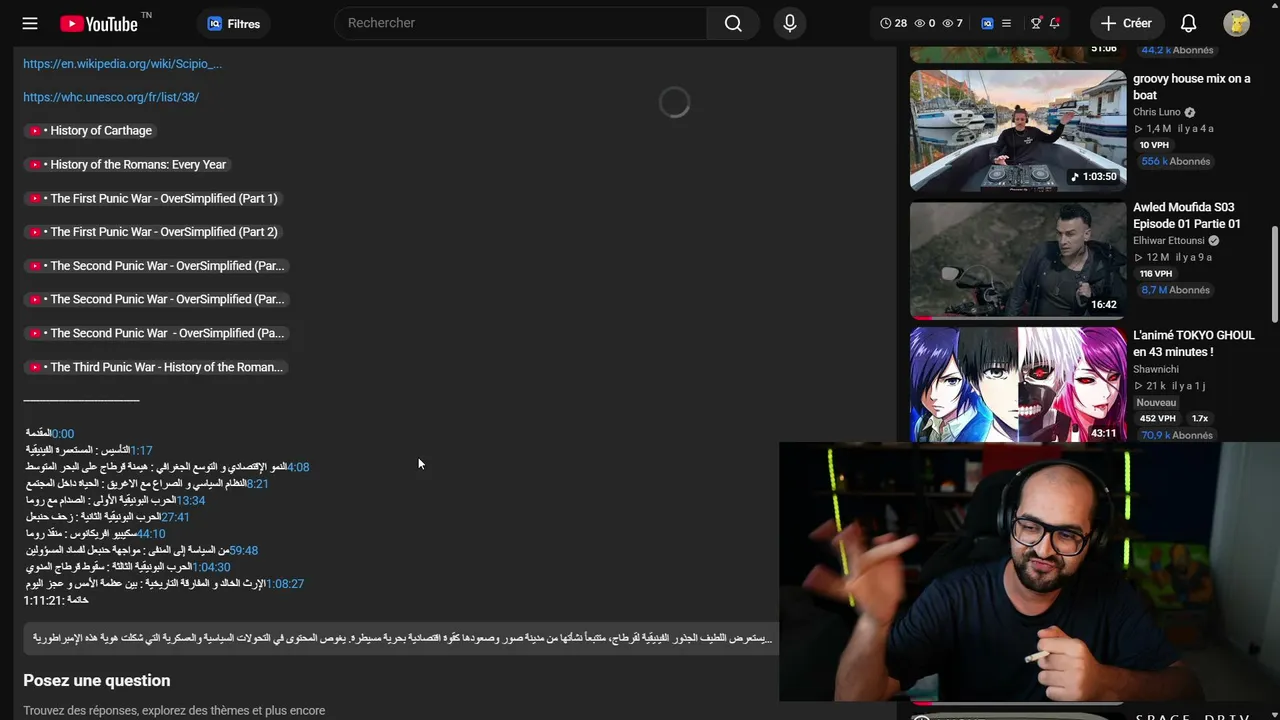Click the clock stat showing 28
The height and width of the screenshot is (720, 1280).
893,23
